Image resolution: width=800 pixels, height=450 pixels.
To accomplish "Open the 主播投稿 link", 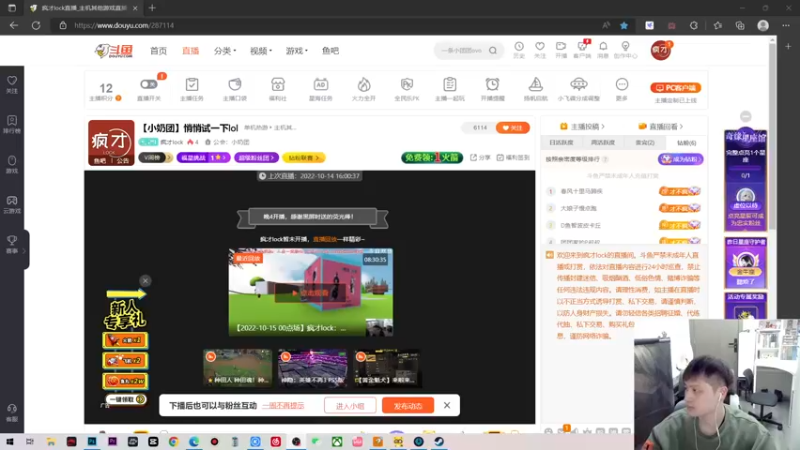I will click(x=582, y=126).
